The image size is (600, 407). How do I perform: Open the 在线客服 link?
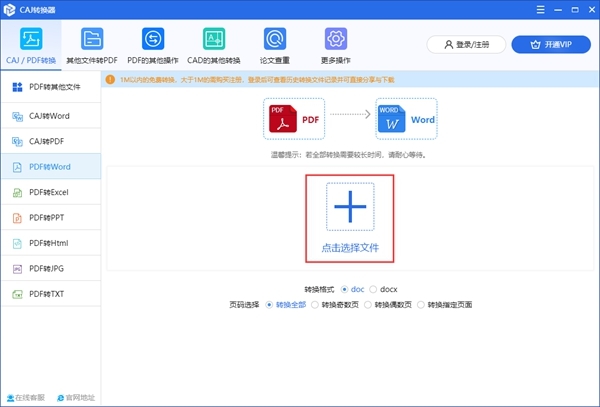click(25, 397)
